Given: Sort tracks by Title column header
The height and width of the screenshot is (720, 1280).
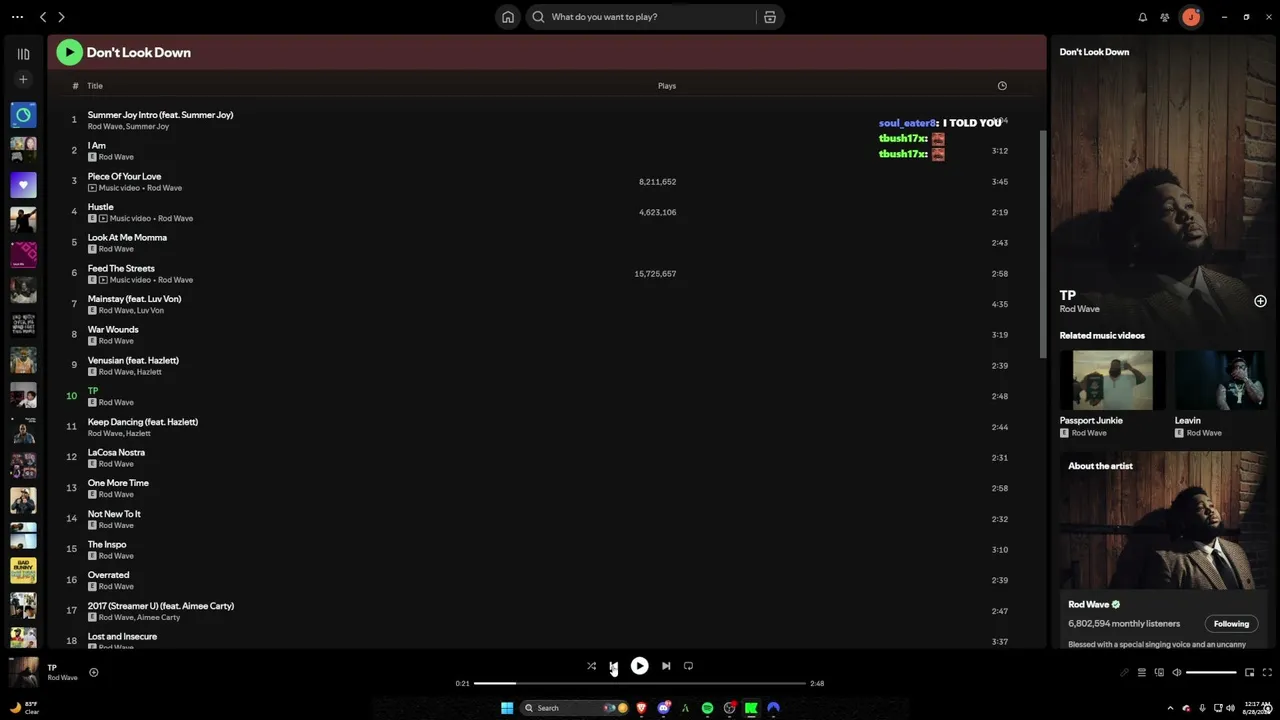Looking at the screenshot, I should coord(95,86).
